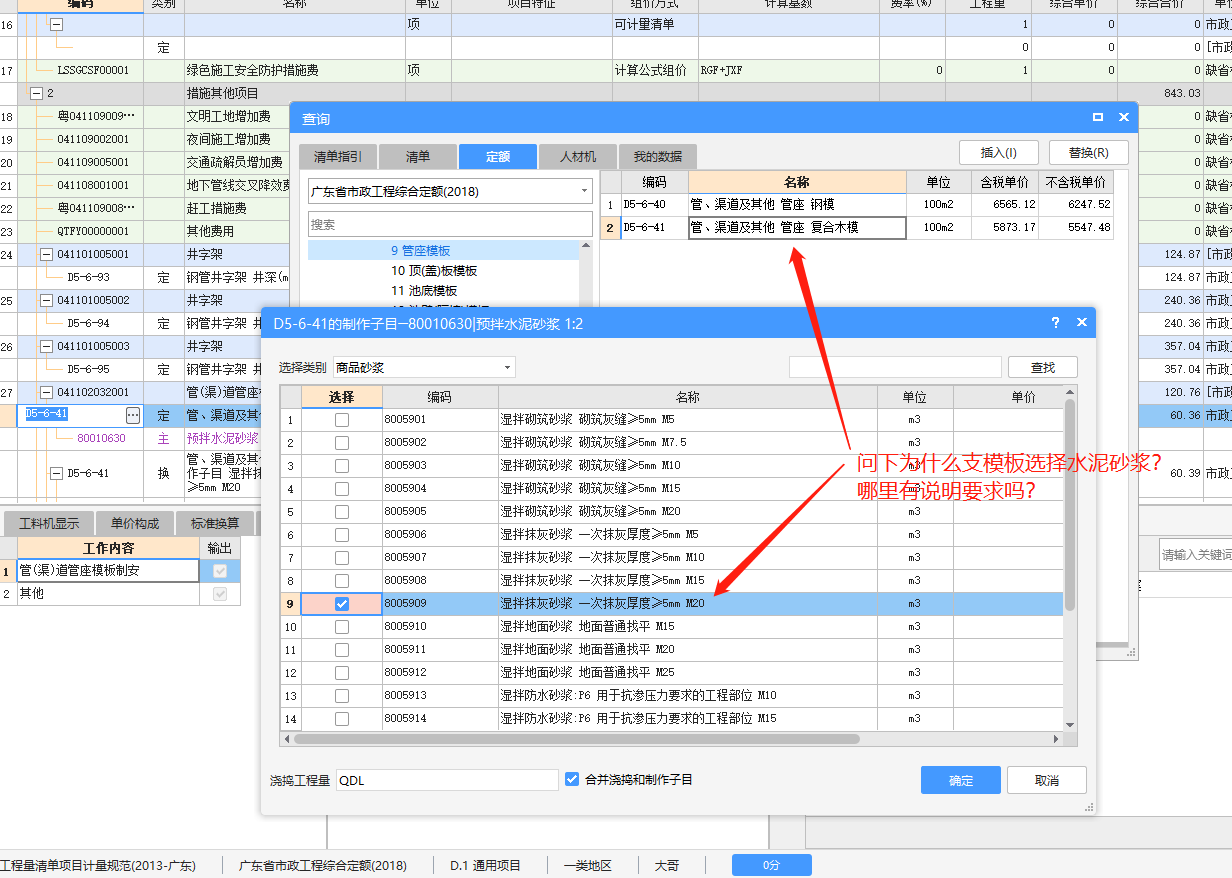Click horizontal scrollbar of mortar list
Viewport: 1232px width, 878px height.
pyautogui.click(x=577, y=739)
